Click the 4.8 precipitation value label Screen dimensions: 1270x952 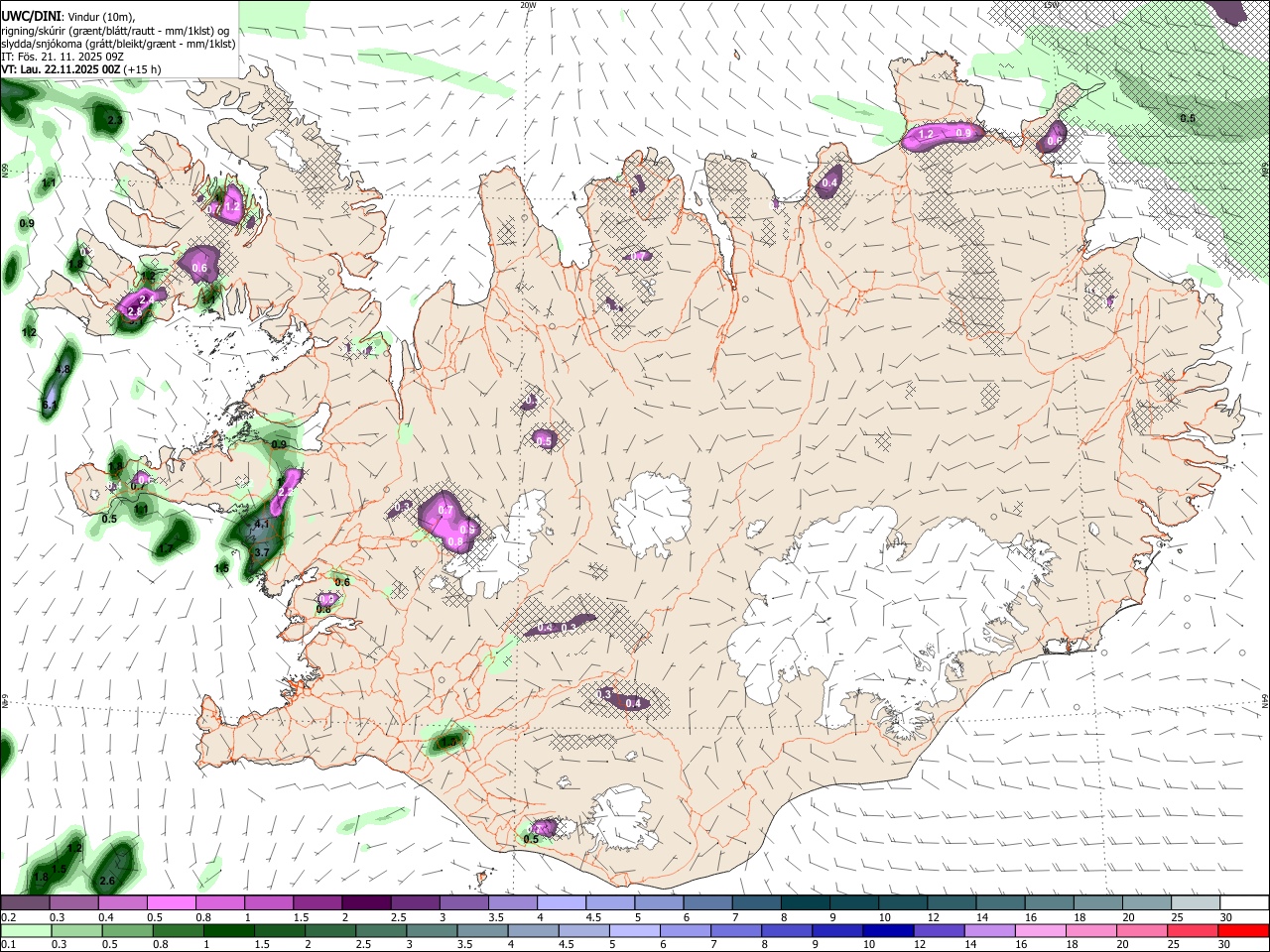click(x=63, y=369)
